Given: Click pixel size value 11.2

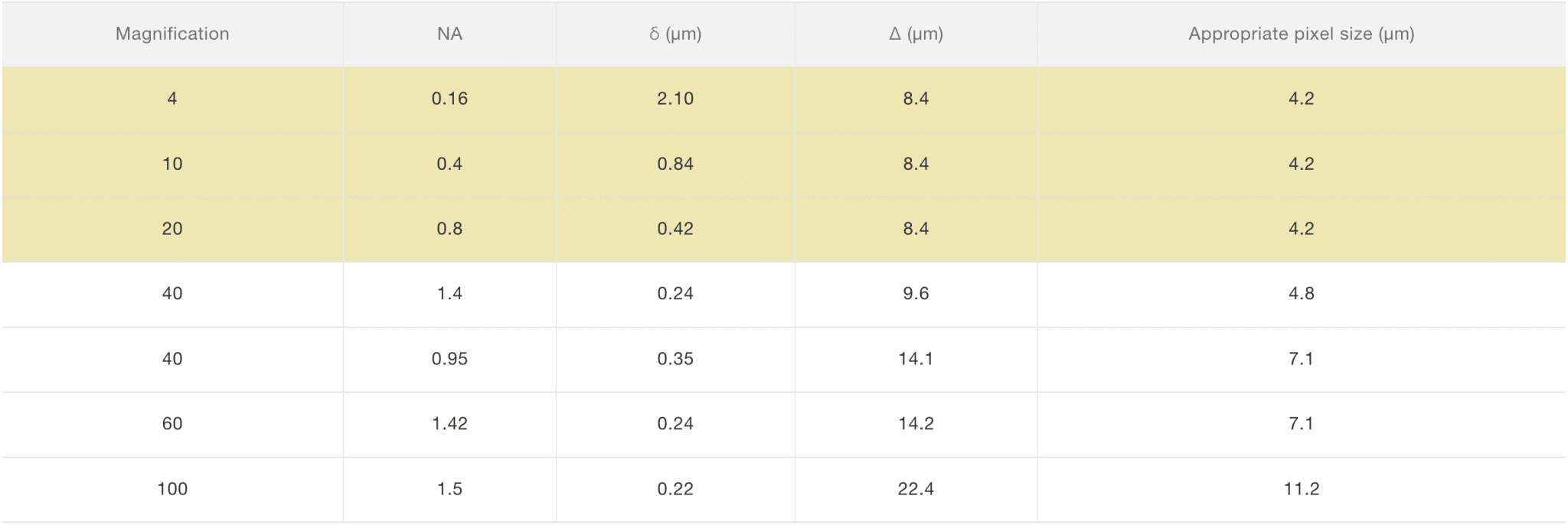Looking at the screenshot, I should (1301, 489).
